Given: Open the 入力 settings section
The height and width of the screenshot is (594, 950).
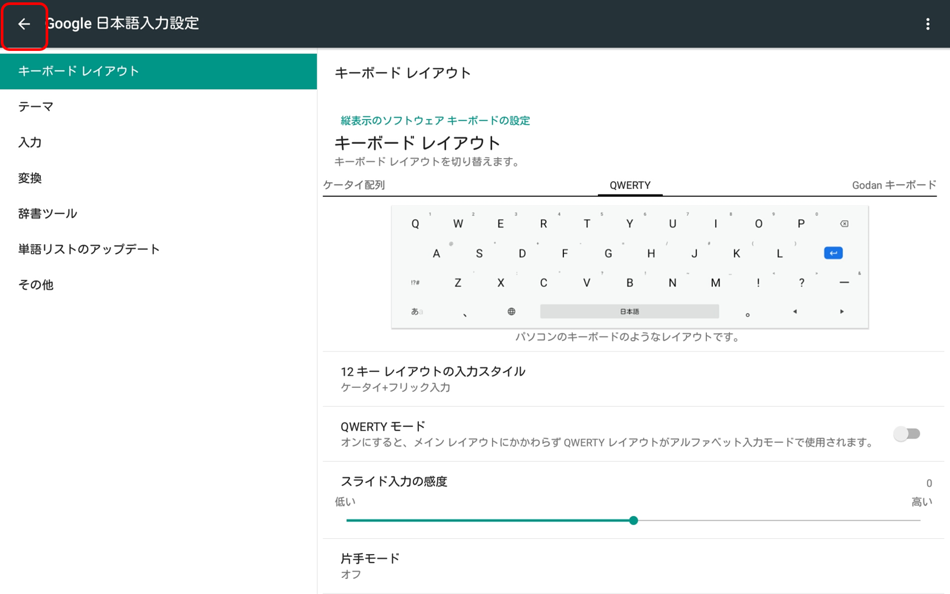Looking at the screenshot, I should [x=158, y=142].
